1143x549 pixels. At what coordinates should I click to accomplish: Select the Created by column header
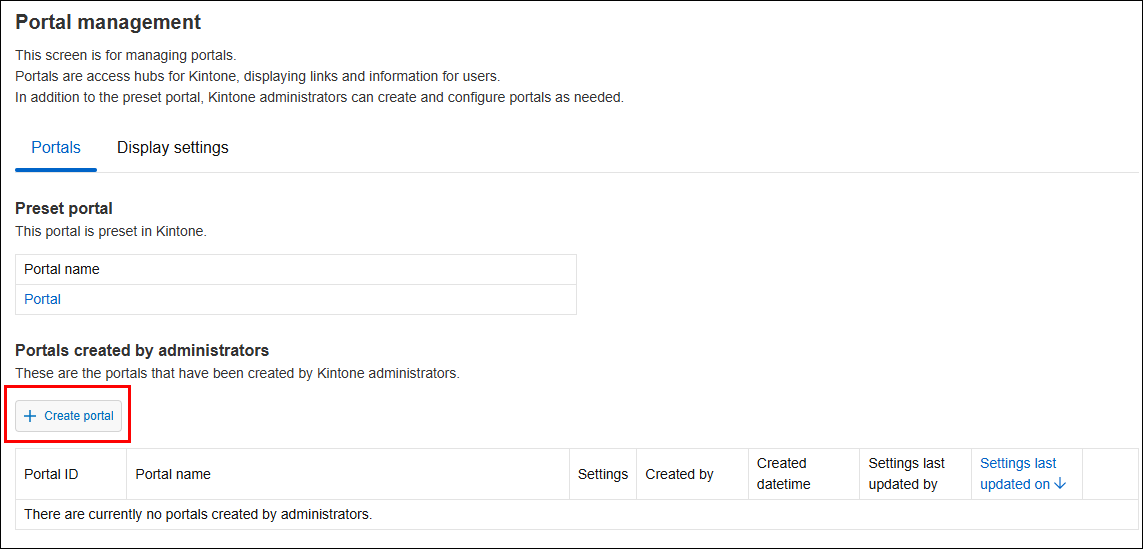[679, 474]
